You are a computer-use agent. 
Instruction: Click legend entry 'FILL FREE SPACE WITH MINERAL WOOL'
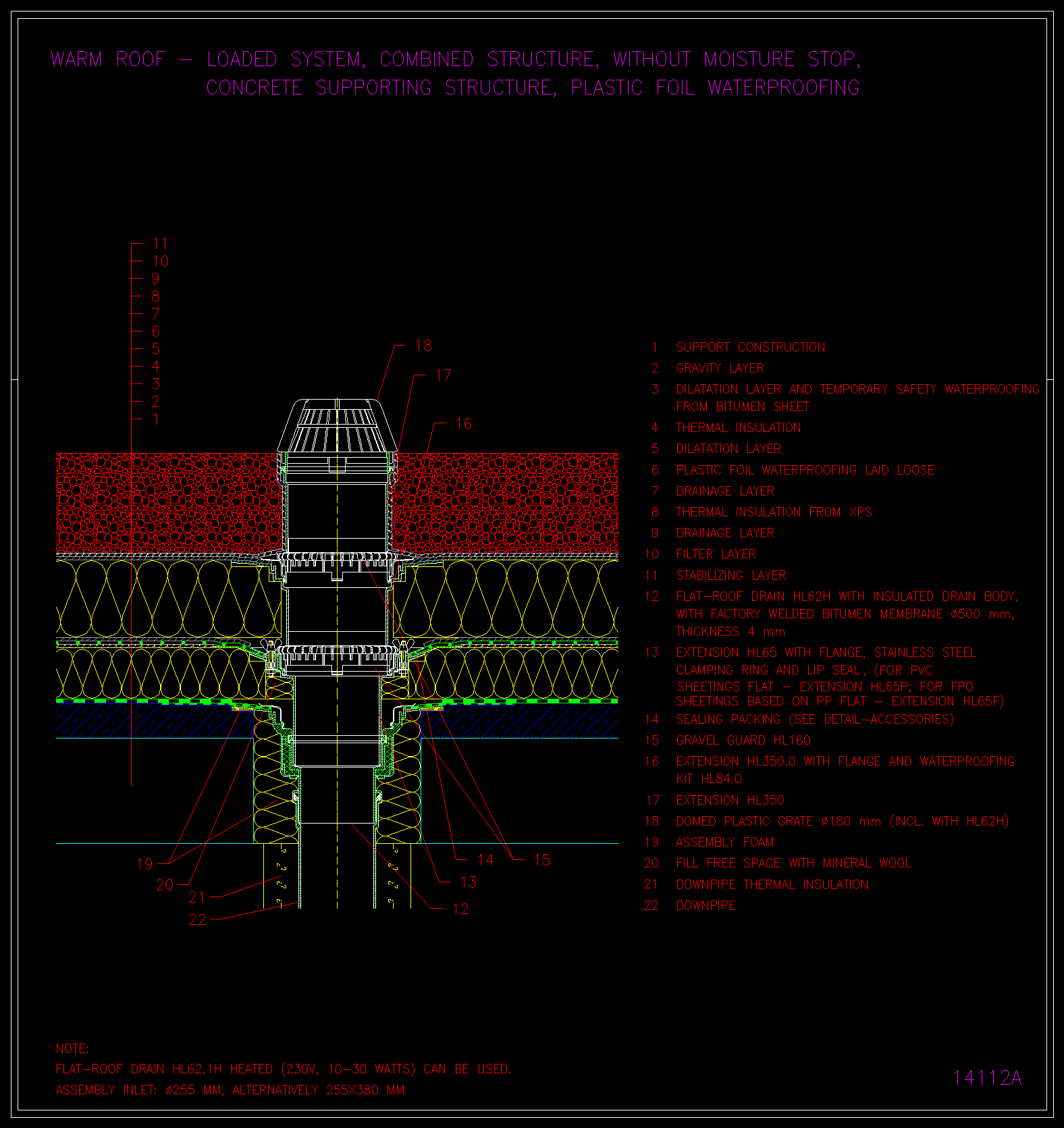794,863
